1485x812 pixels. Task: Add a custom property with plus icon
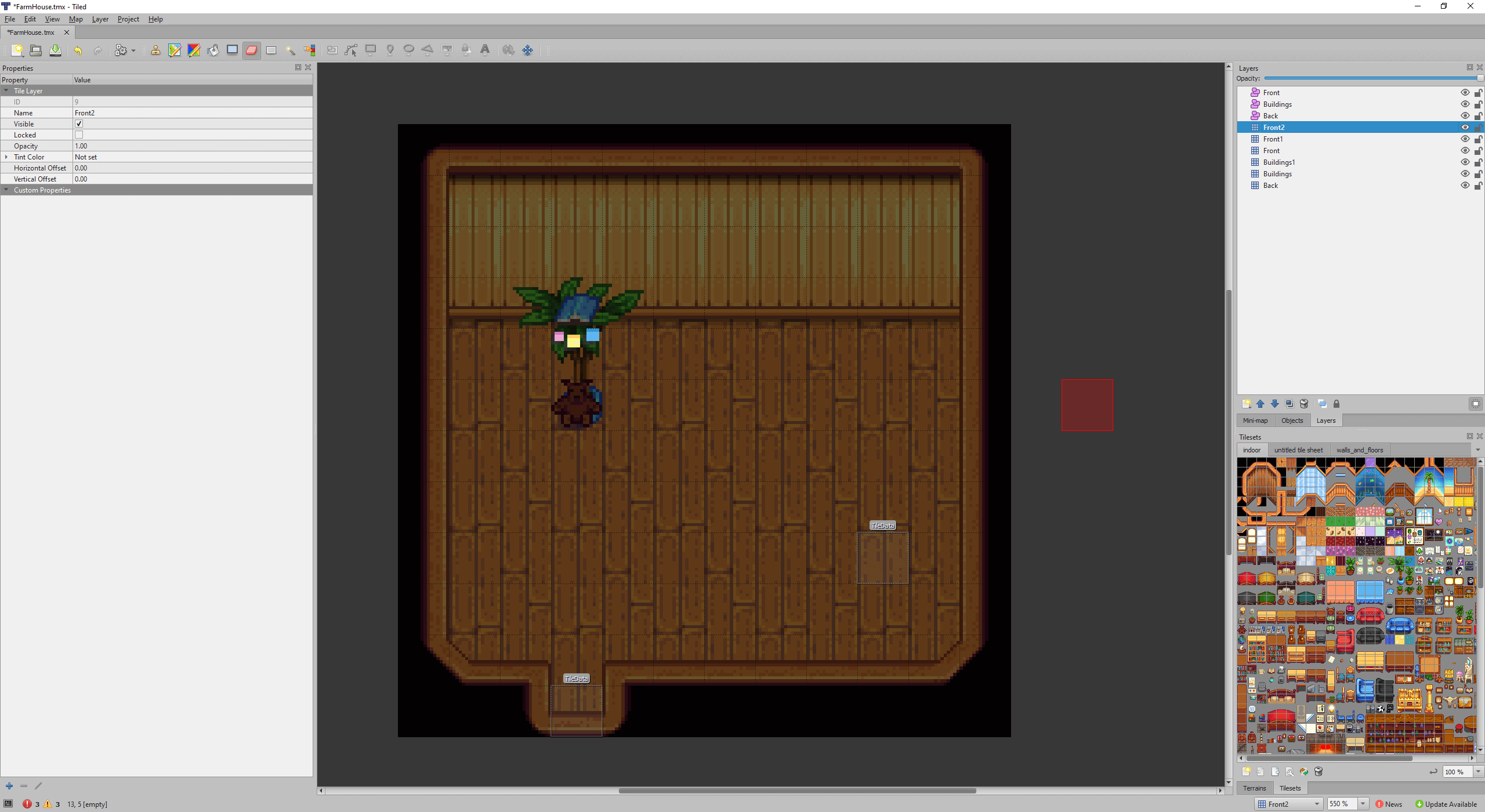pos(9,786)
